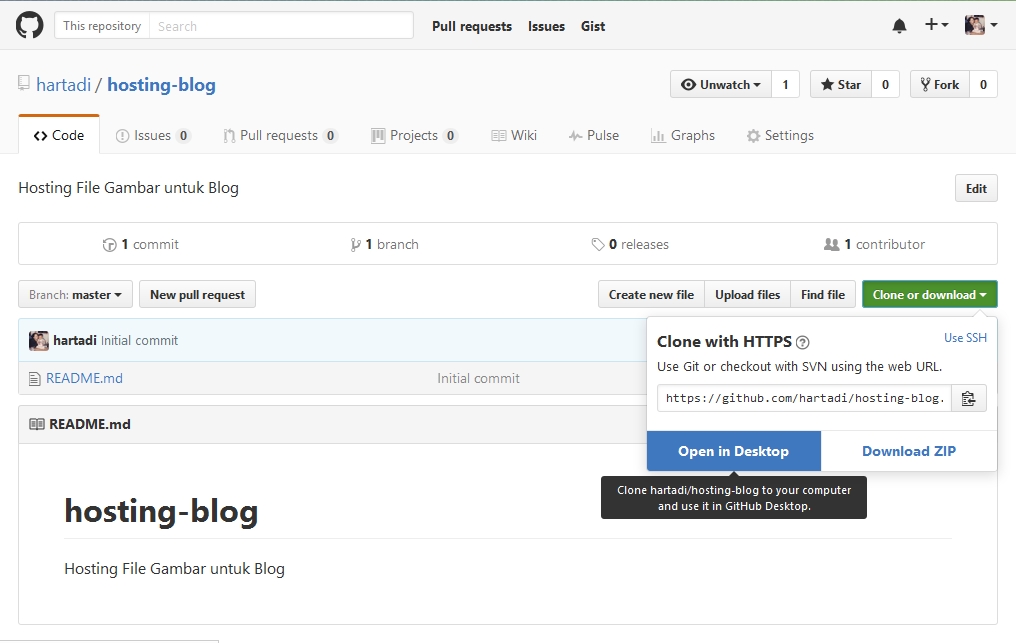This screenshot has height=643, width=1016.
Task: Toggle the Clone or download dropdown
Action: tap(929, 294)
